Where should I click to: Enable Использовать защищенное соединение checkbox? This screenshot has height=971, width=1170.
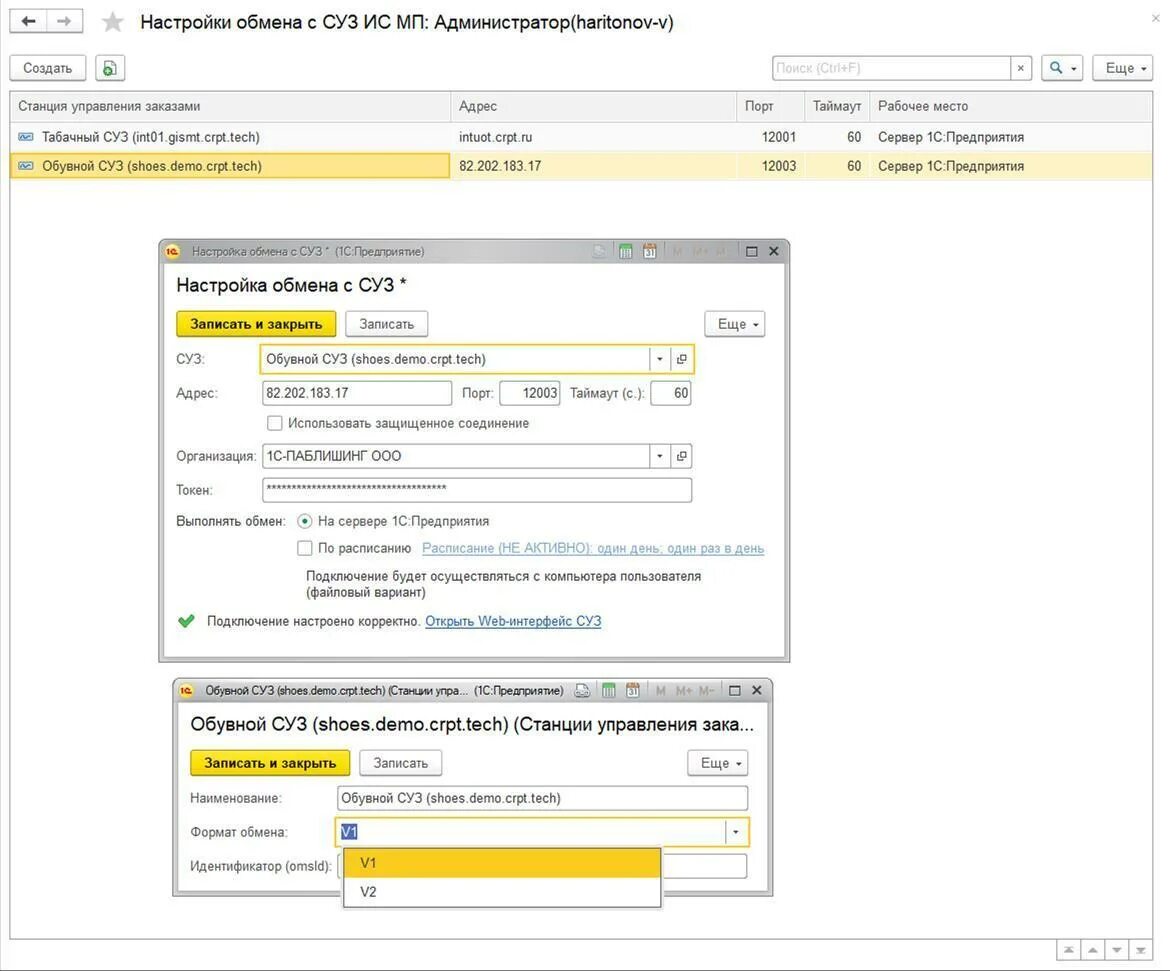point(275,423)
